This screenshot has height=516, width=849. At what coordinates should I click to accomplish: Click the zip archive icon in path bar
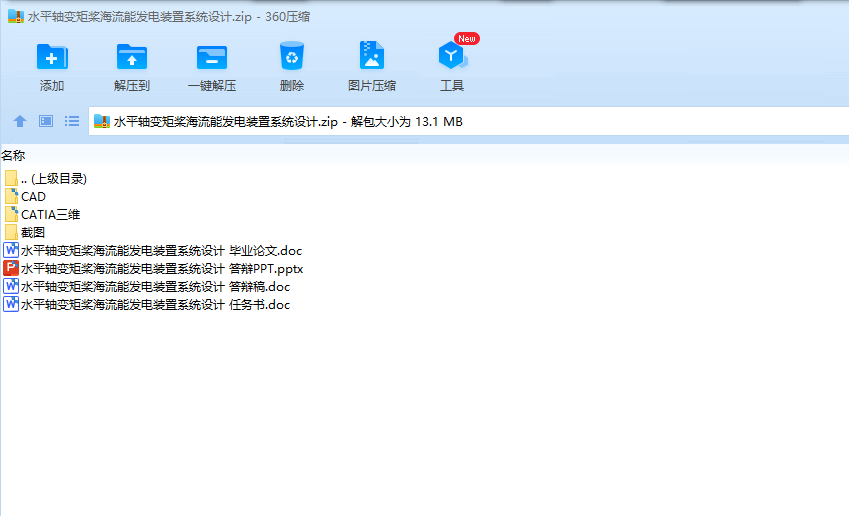102,121
